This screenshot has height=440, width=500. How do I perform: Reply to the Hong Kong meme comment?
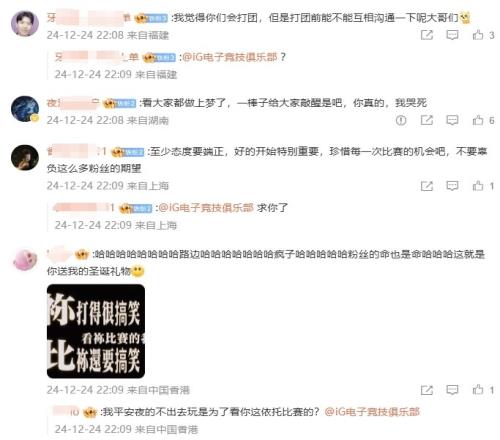pyautogui.click(x=452, y=390)
